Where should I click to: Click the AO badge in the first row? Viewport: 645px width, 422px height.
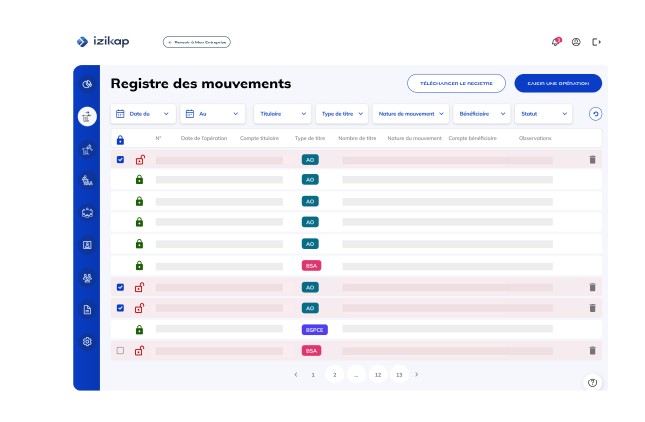click(310, 160)
